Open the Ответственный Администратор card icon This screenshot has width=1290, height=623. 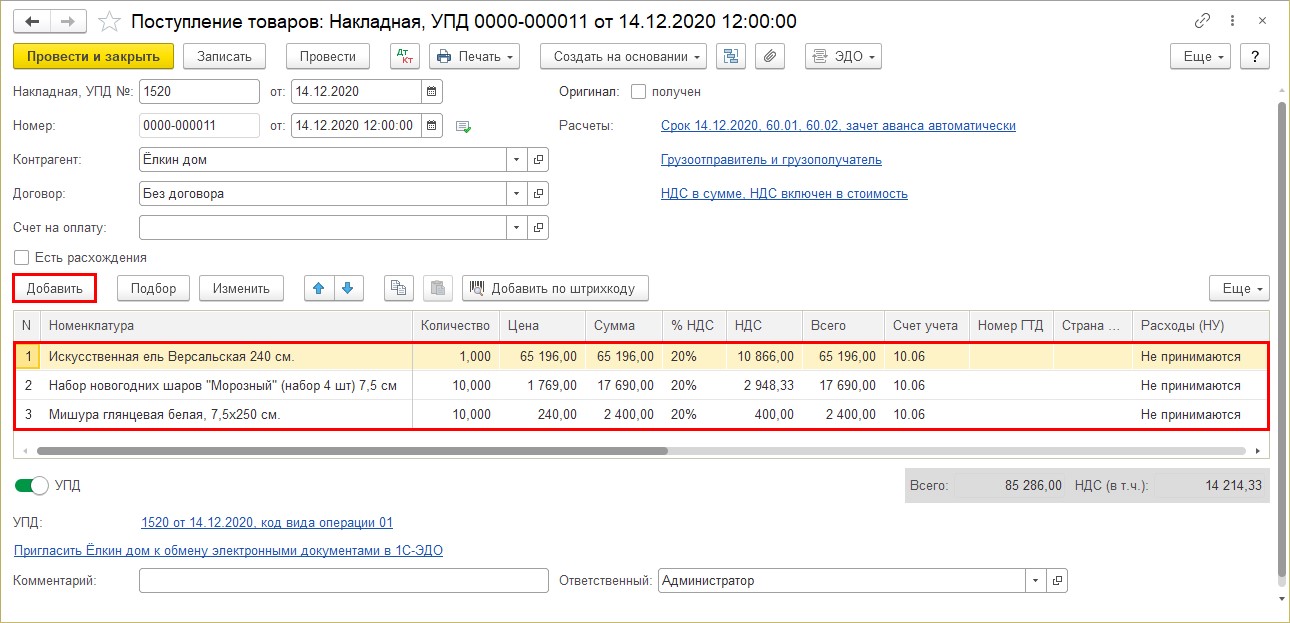point(1056,580)
